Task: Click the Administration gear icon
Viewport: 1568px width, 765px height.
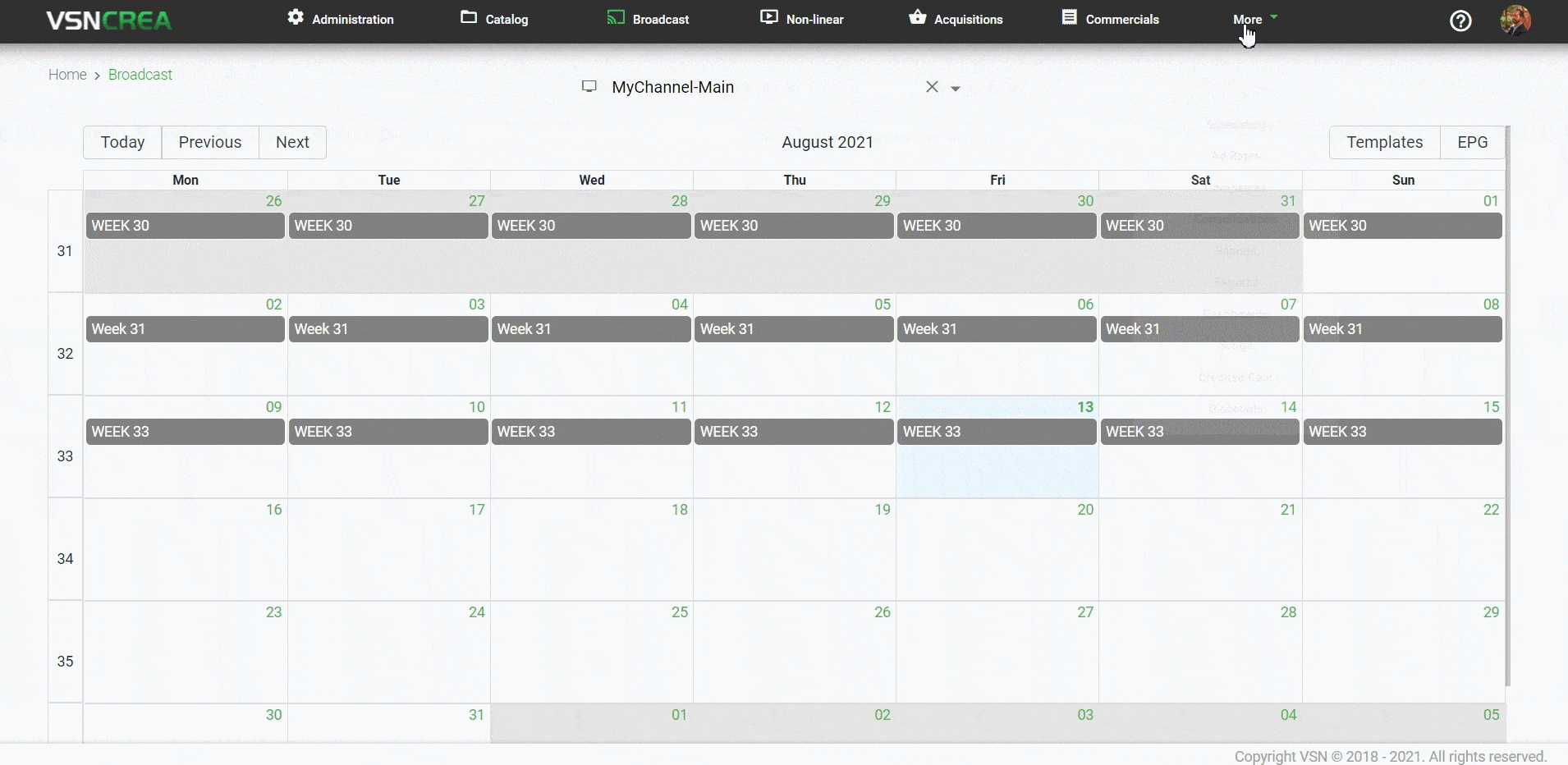Action: (296, 17)
